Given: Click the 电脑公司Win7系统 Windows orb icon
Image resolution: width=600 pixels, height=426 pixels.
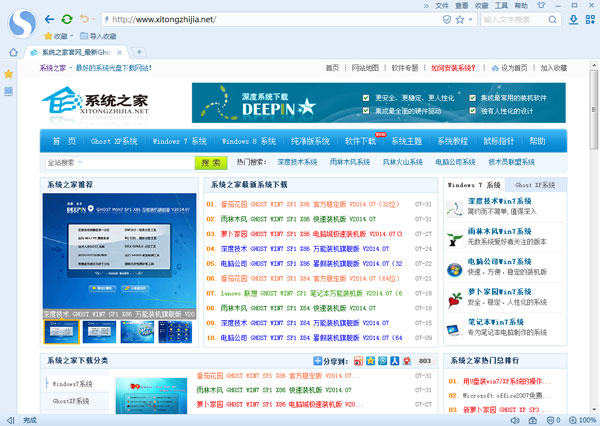Looking at the screenshot, I should [455, 270].
